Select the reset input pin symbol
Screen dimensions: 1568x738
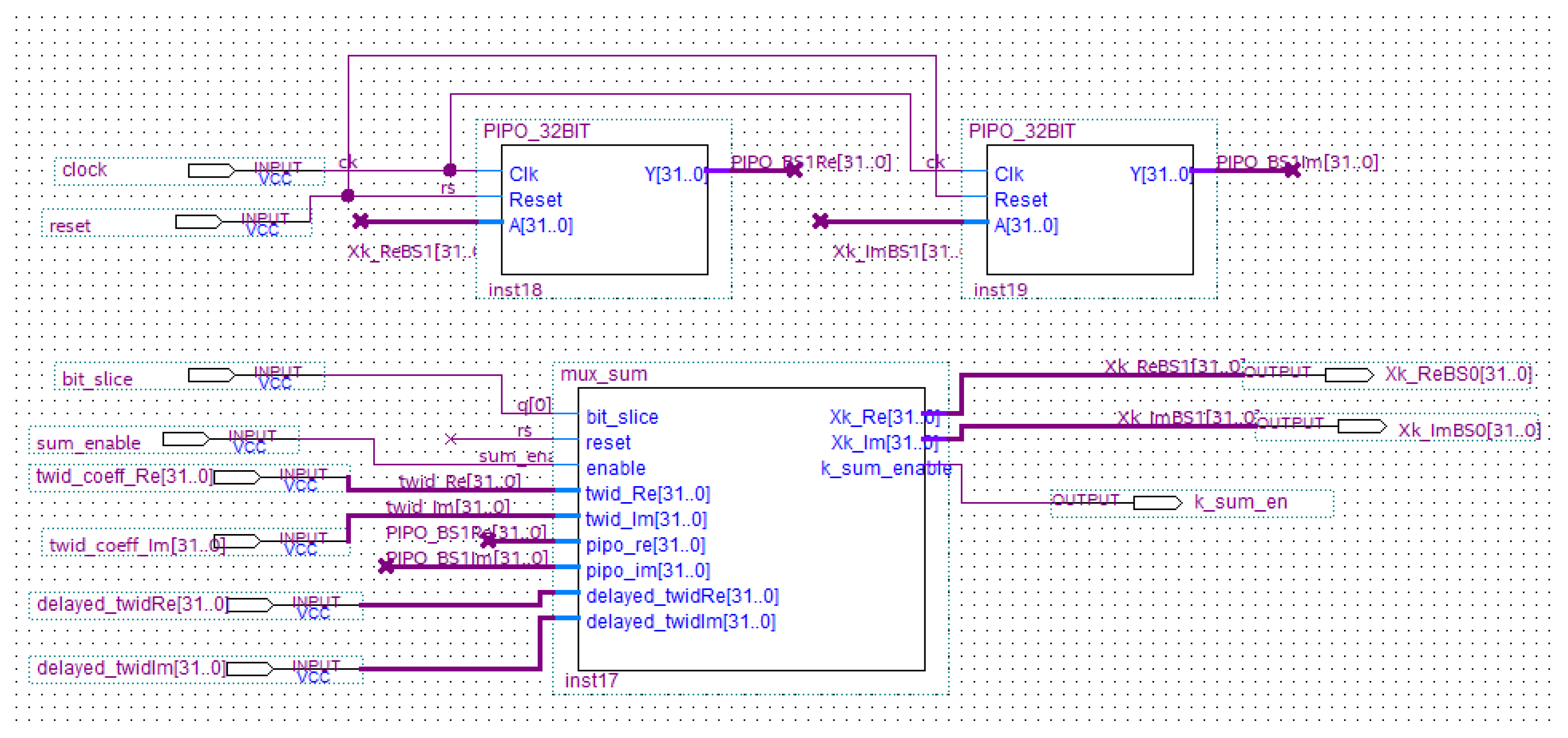[198, 222]
